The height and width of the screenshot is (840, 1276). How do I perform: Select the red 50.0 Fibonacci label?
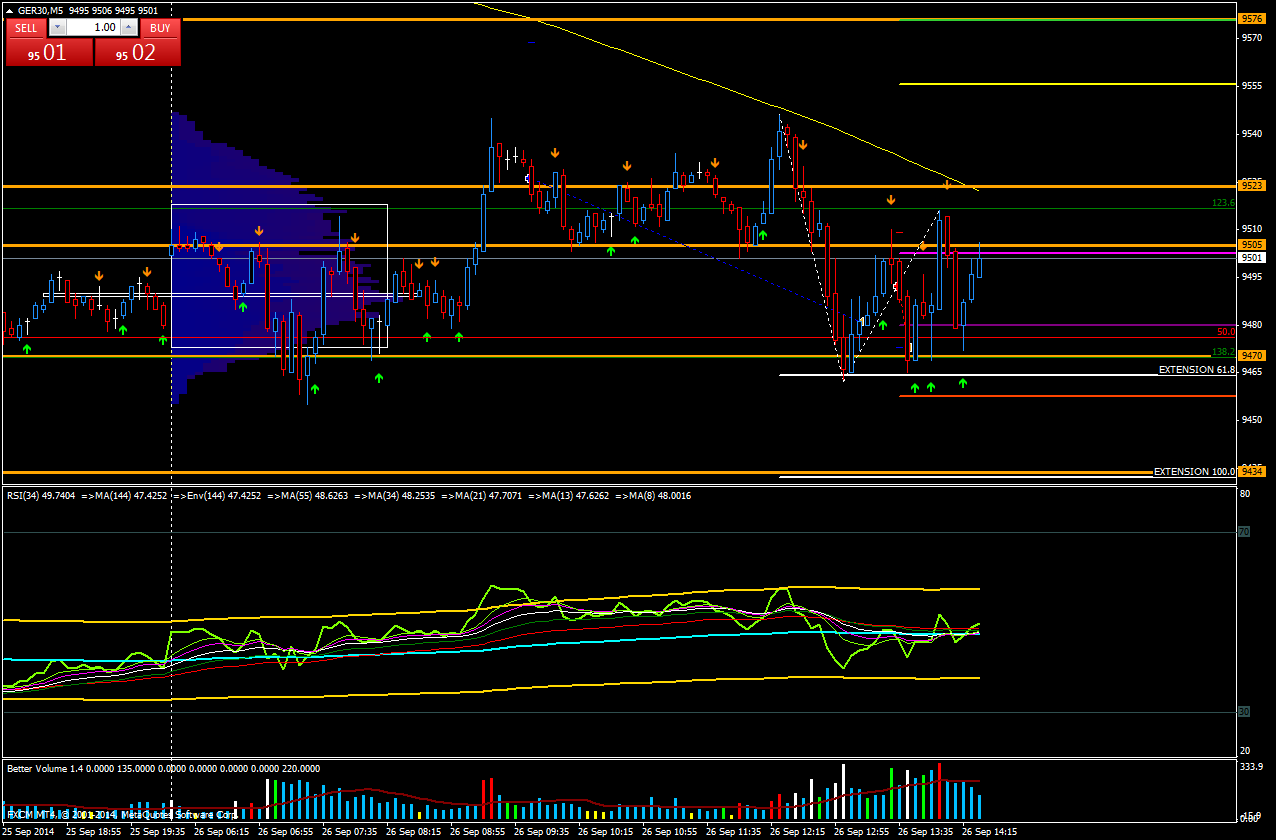[x=1225, y=332]
